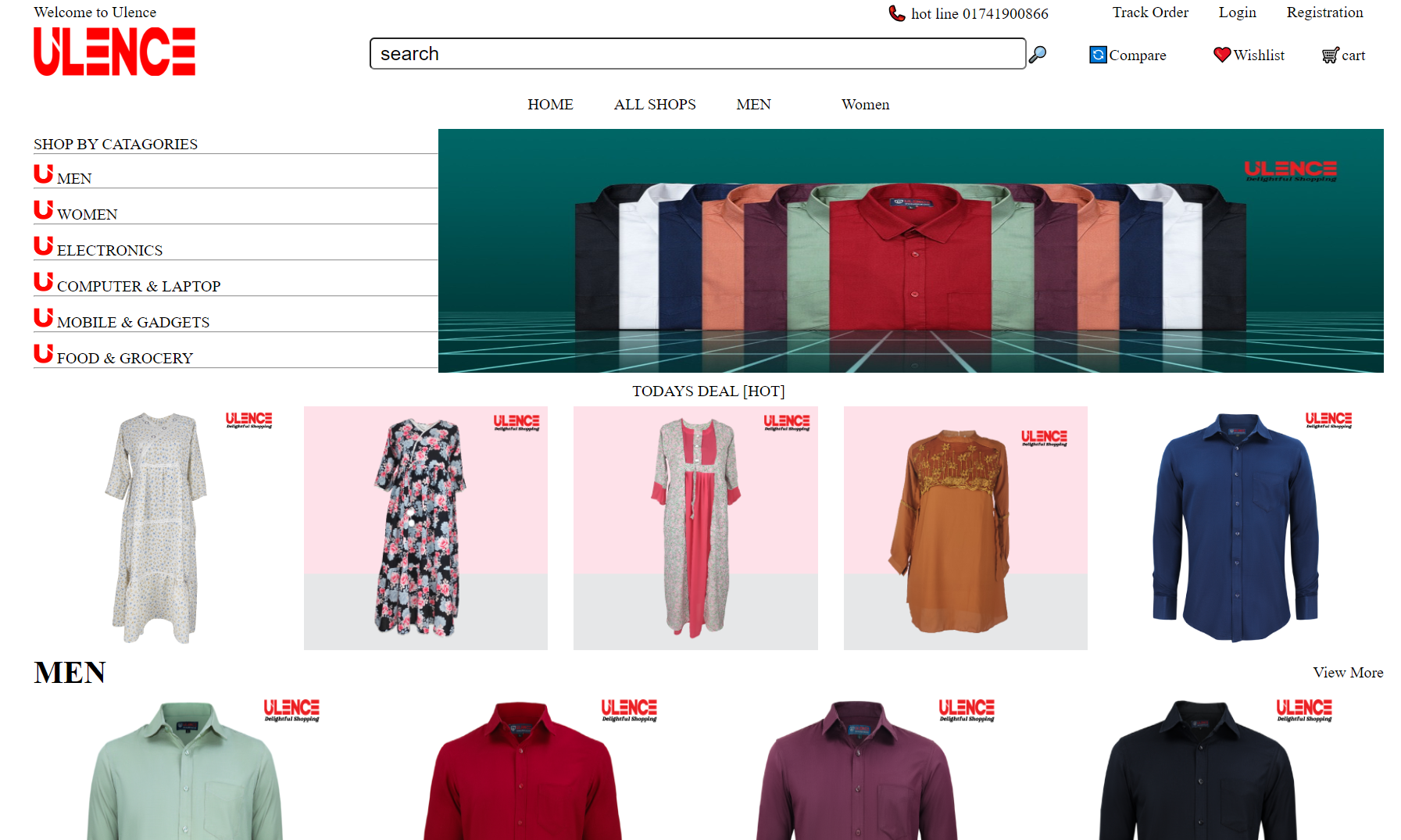Screen dimensions: 1401x840
Task: Open the white floral dress deal
Action: [155, 528]
